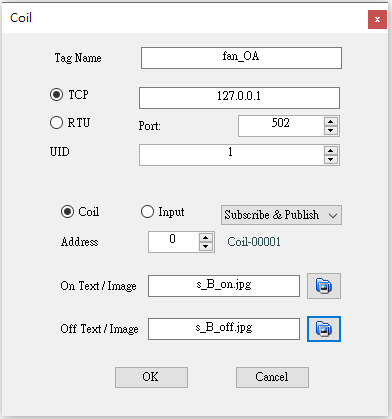Image resolution: width=392 pixels, height=419 pixels.
Task: Decrease the Port value with down arrow
Action: point(331,130)
